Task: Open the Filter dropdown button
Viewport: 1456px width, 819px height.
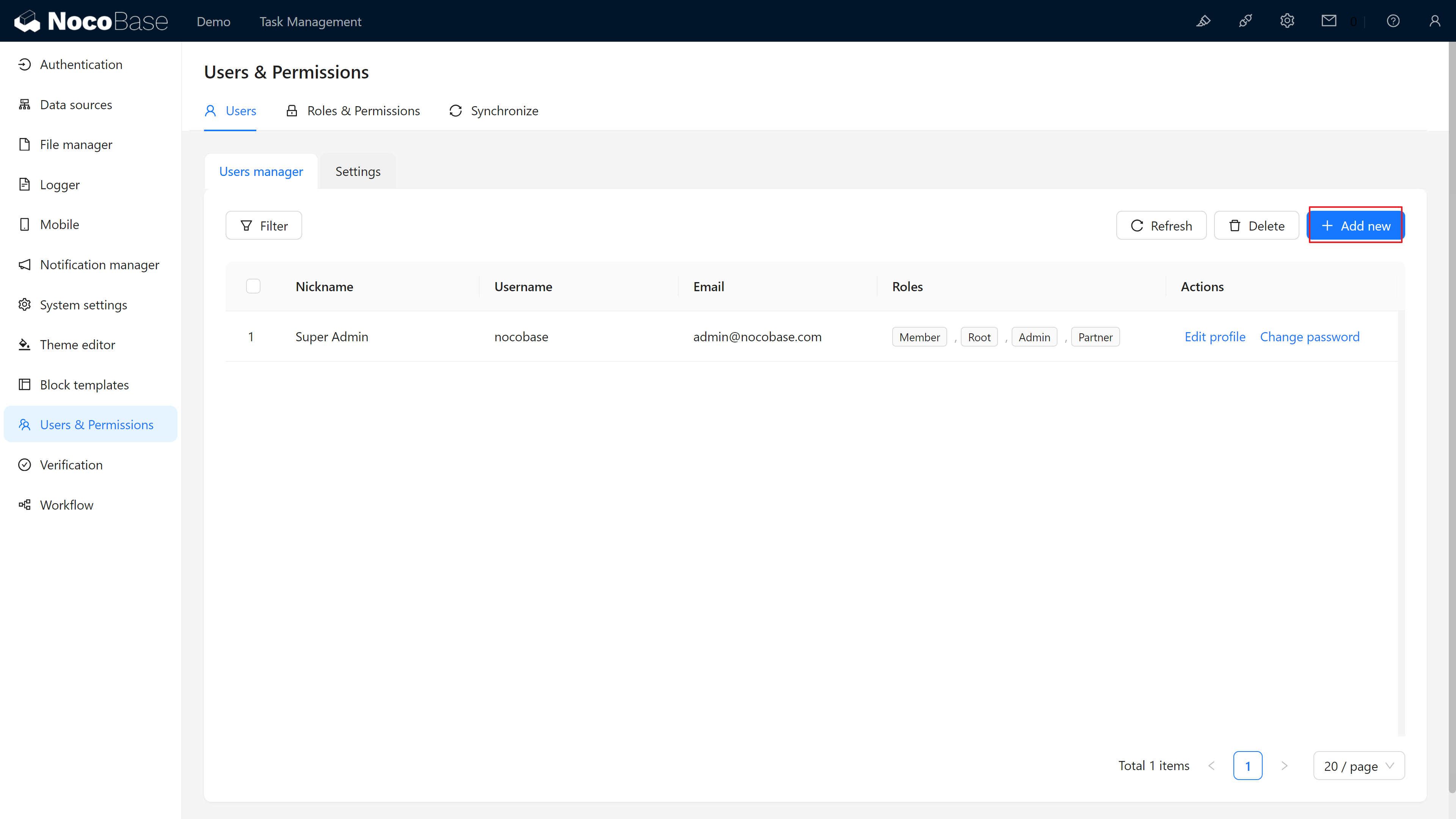Action: 264,226
